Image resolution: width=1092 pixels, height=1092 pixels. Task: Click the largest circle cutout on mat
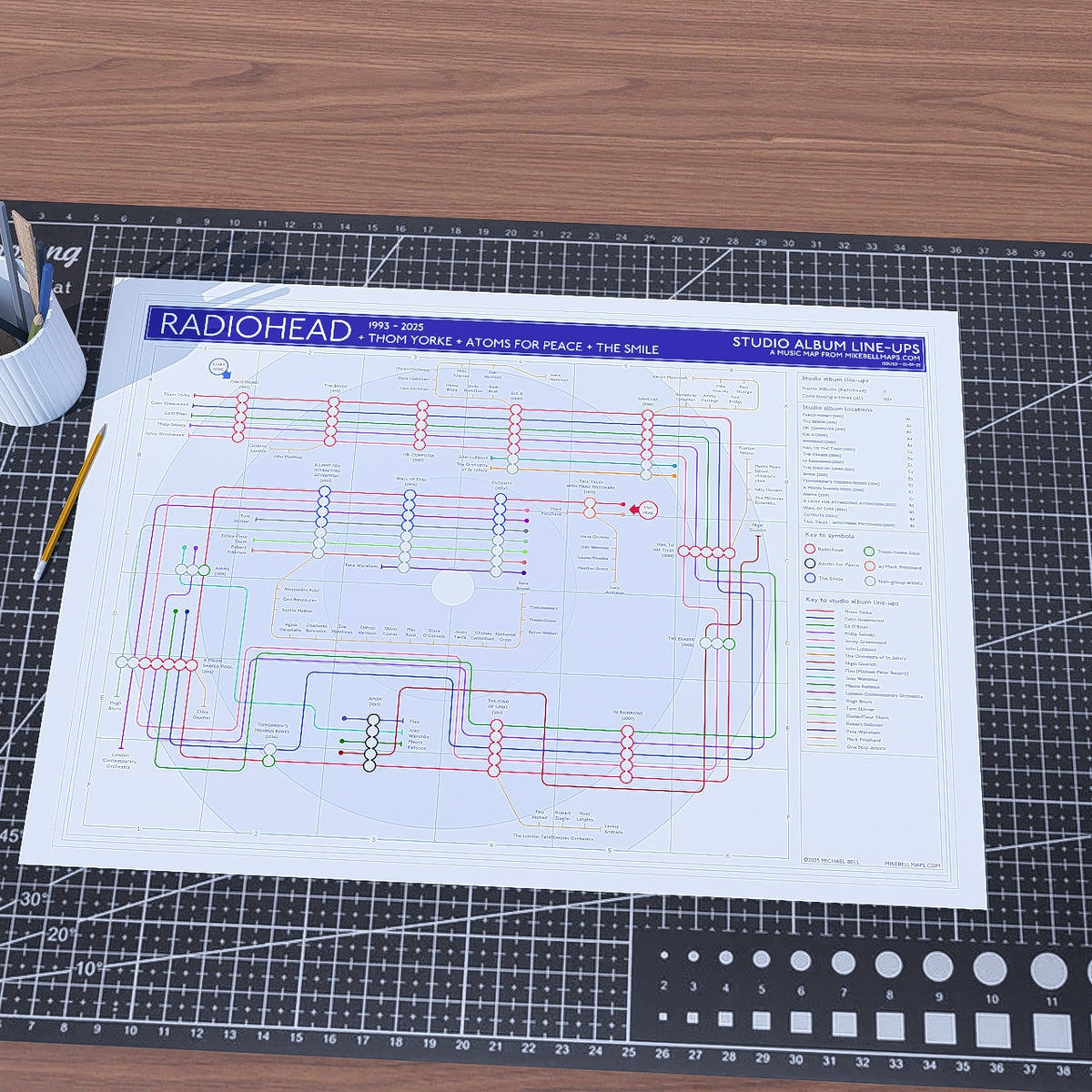(1048, 971)
